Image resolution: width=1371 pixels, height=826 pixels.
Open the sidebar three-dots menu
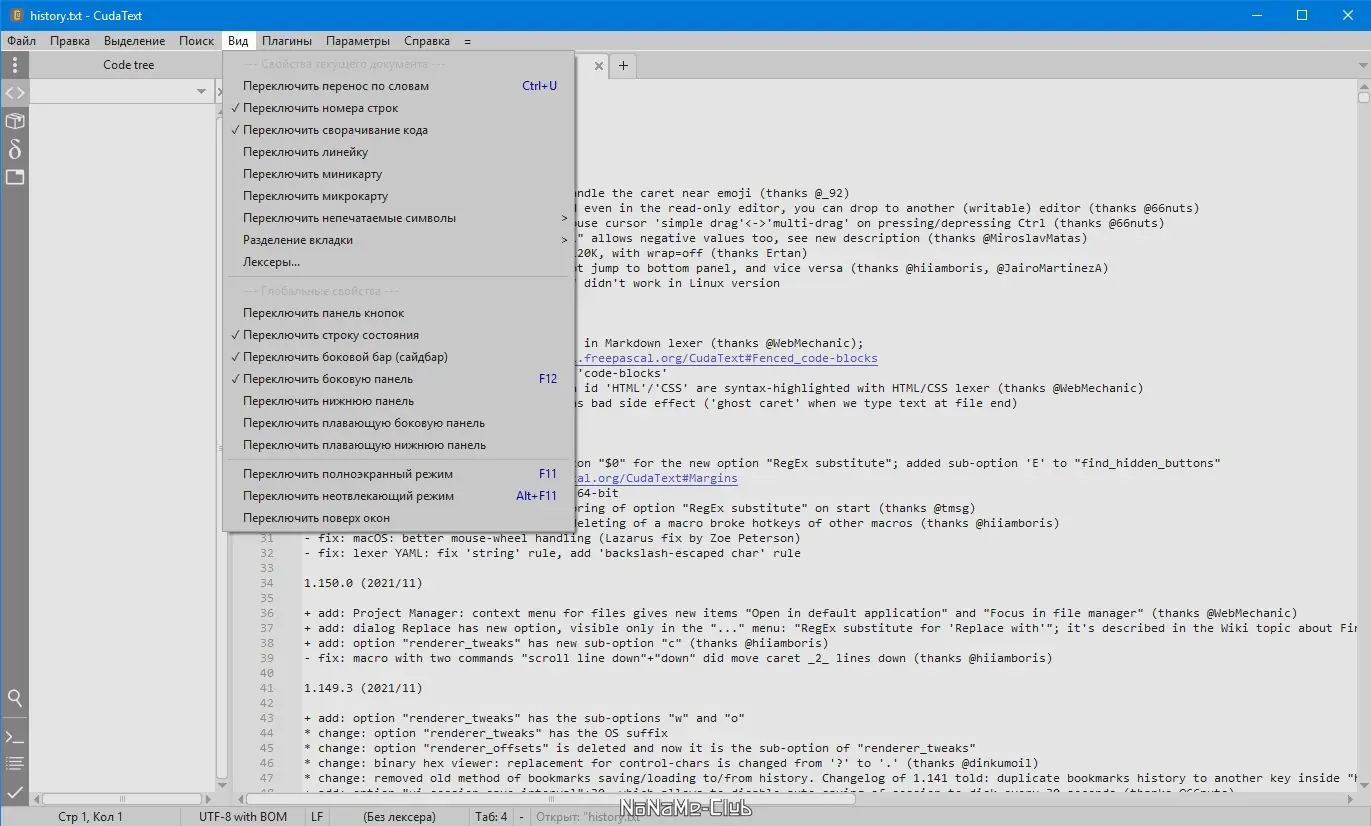click(x=15, y=65)
